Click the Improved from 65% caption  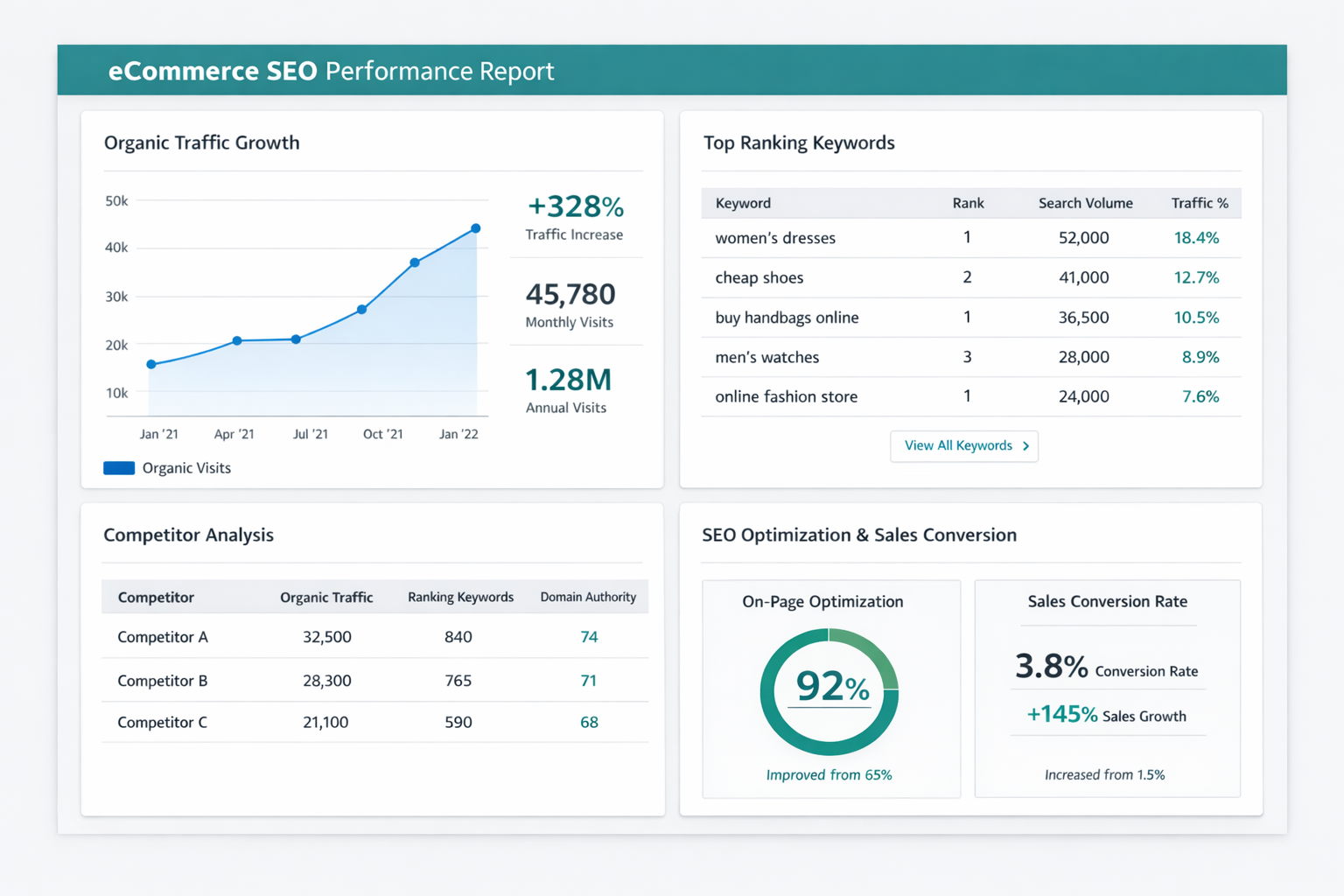[x=829, y=775]
